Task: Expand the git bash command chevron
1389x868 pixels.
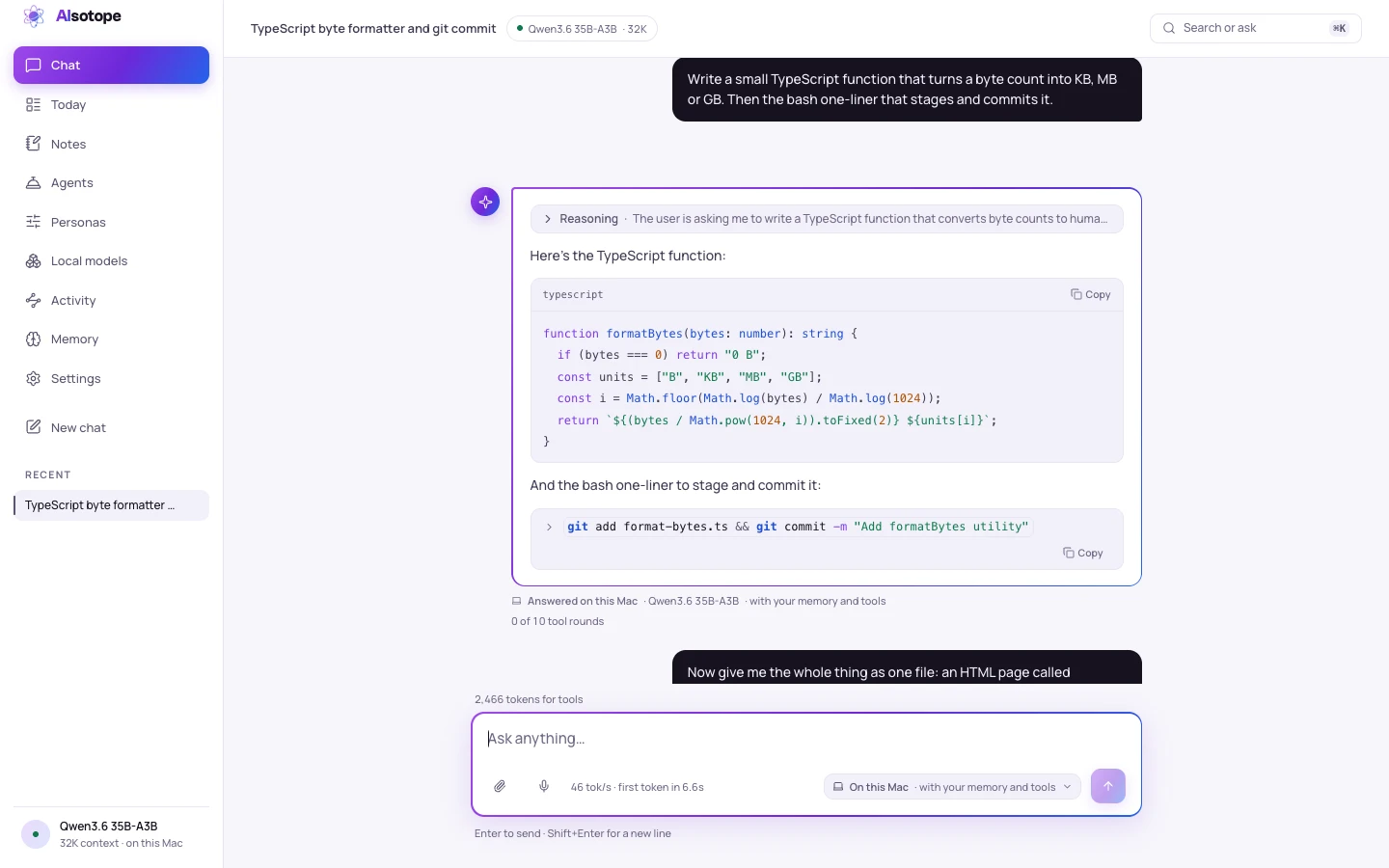Action: click(549, 527)
